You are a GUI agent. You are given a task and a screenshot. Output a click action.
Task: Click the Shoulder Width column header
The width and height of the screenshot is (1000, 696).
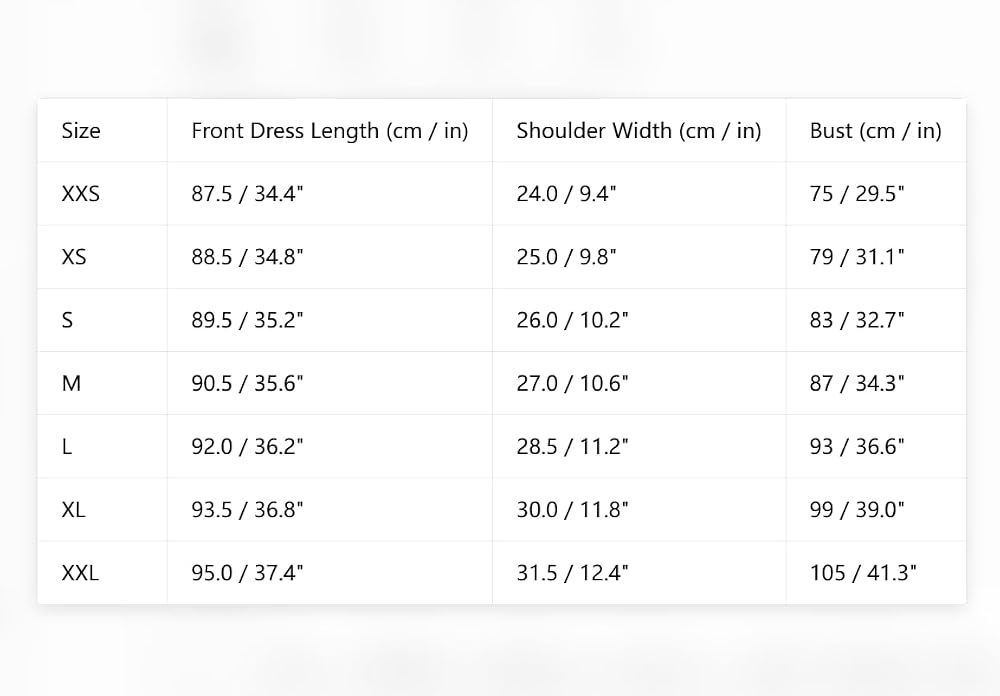pyautogui.click(x=638, y=130)
